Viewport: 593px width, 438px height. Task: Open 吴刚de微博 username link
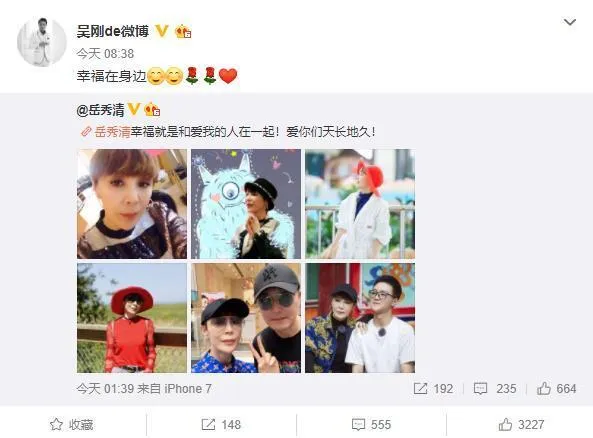(x=113, y=31)
